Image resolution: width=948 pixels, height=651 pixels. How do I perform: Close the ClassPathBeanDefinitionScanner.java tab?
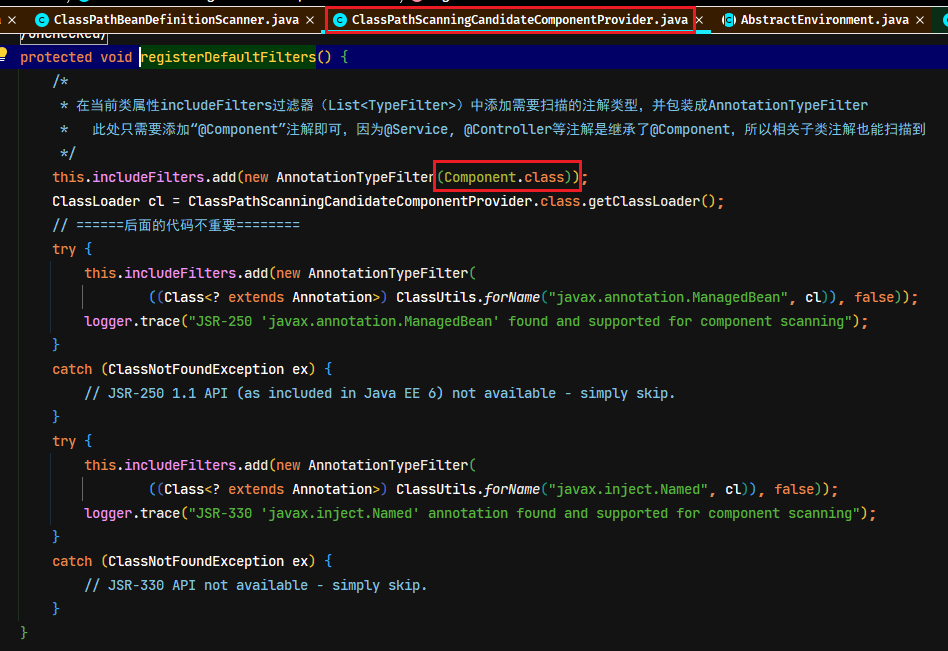tap(310, 20)
